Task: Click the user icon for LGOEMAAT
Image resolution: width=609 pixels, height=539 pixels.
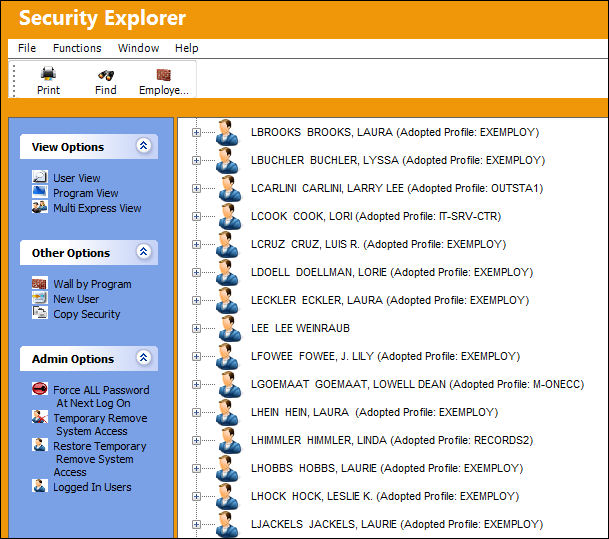Action: point(229,384)
